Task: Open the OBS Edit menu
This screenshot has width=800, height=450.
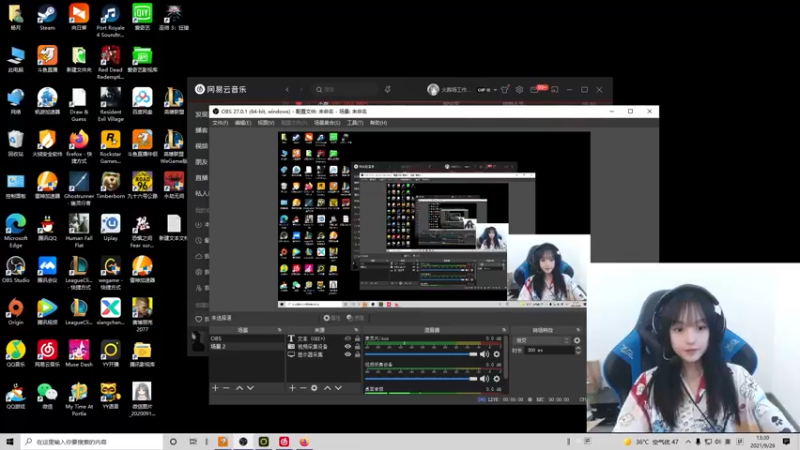Action: click(x=242, y=123)
